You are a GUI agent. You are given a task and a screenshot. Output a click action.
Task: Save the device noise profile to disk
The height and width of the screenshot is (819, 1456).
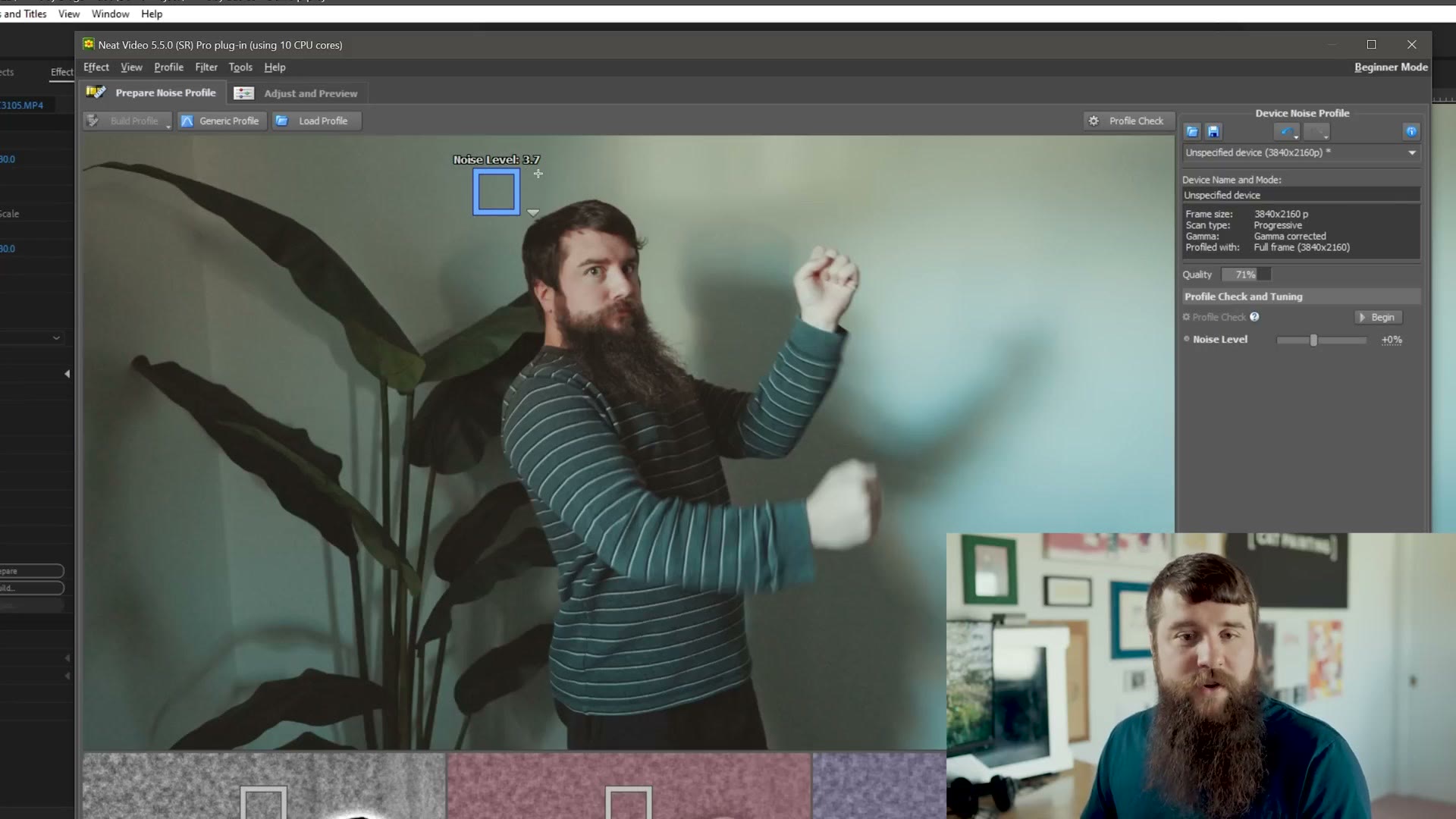point(1213,132)
